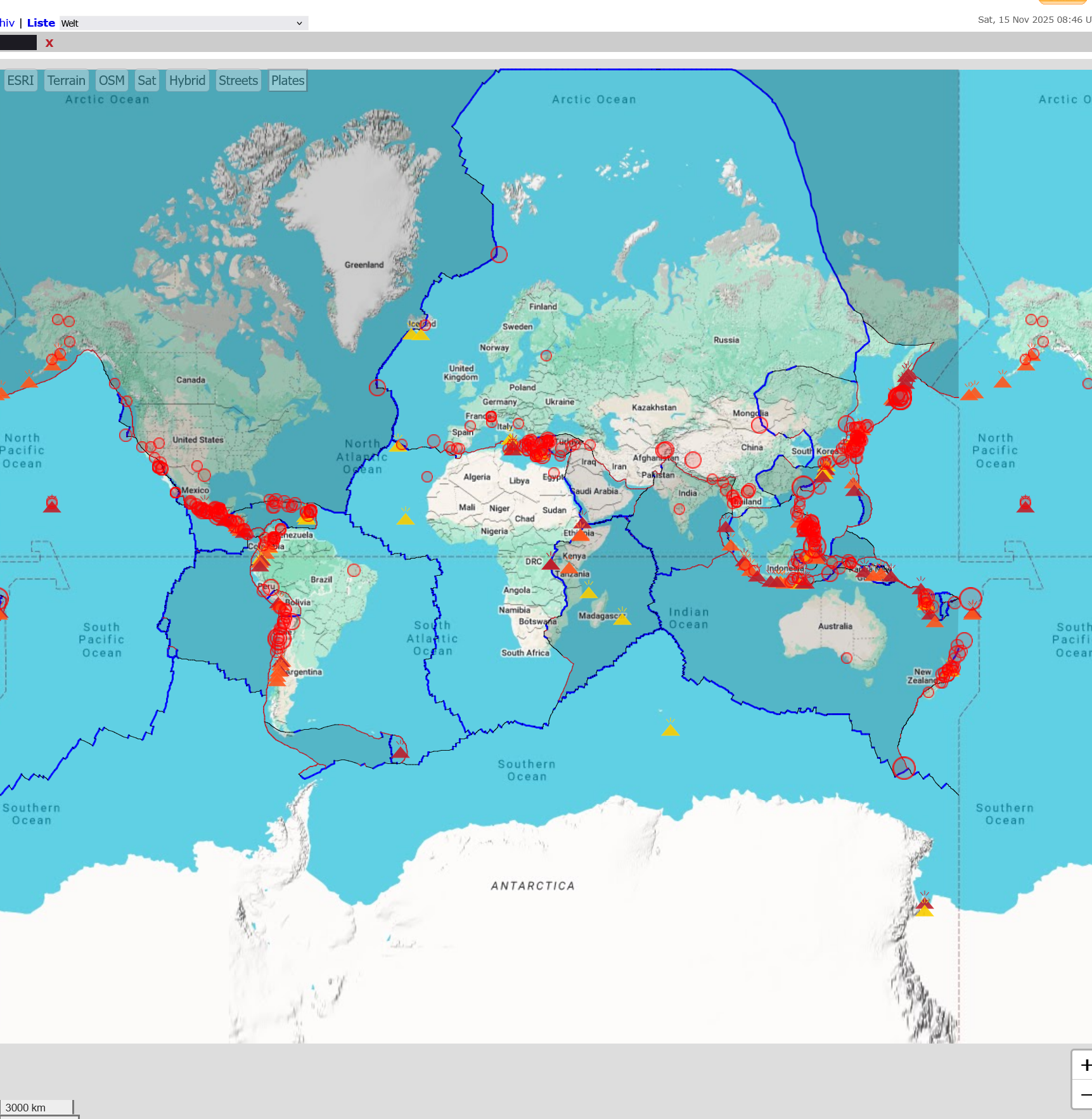The height and width of the screenshot is (1119, 1092).
Task: Select the Streets basemap button
Action: (x=238, y=81)
